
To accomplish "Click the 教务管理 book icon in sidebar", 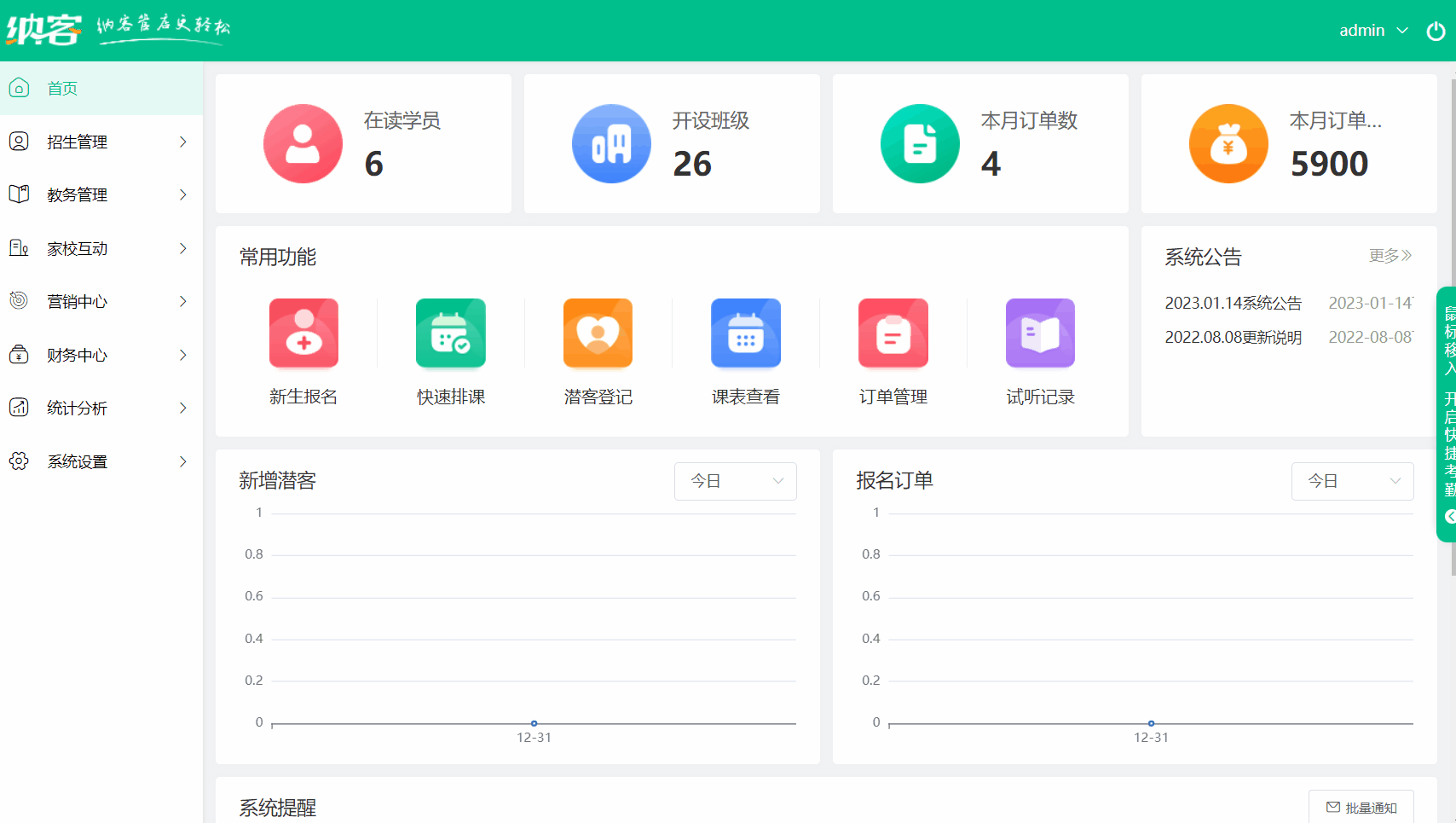I will coord(19,194).
